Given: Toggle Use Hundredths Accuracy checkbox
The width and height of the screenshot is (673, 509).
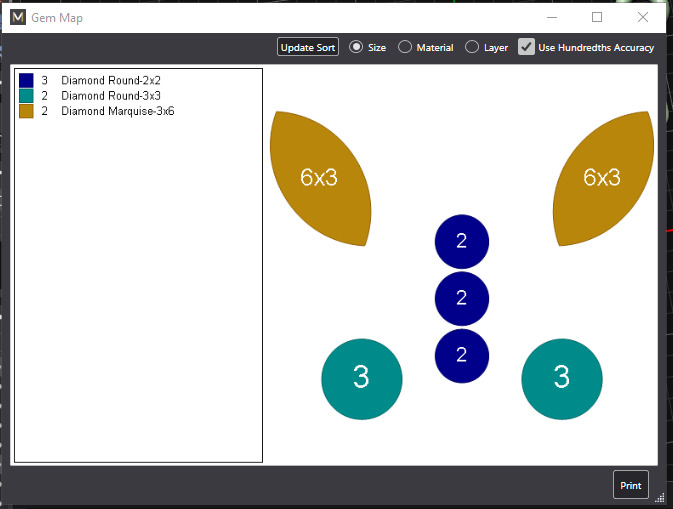Looking at the screenshot, I should pyautogui.click(x=526, y=47).
